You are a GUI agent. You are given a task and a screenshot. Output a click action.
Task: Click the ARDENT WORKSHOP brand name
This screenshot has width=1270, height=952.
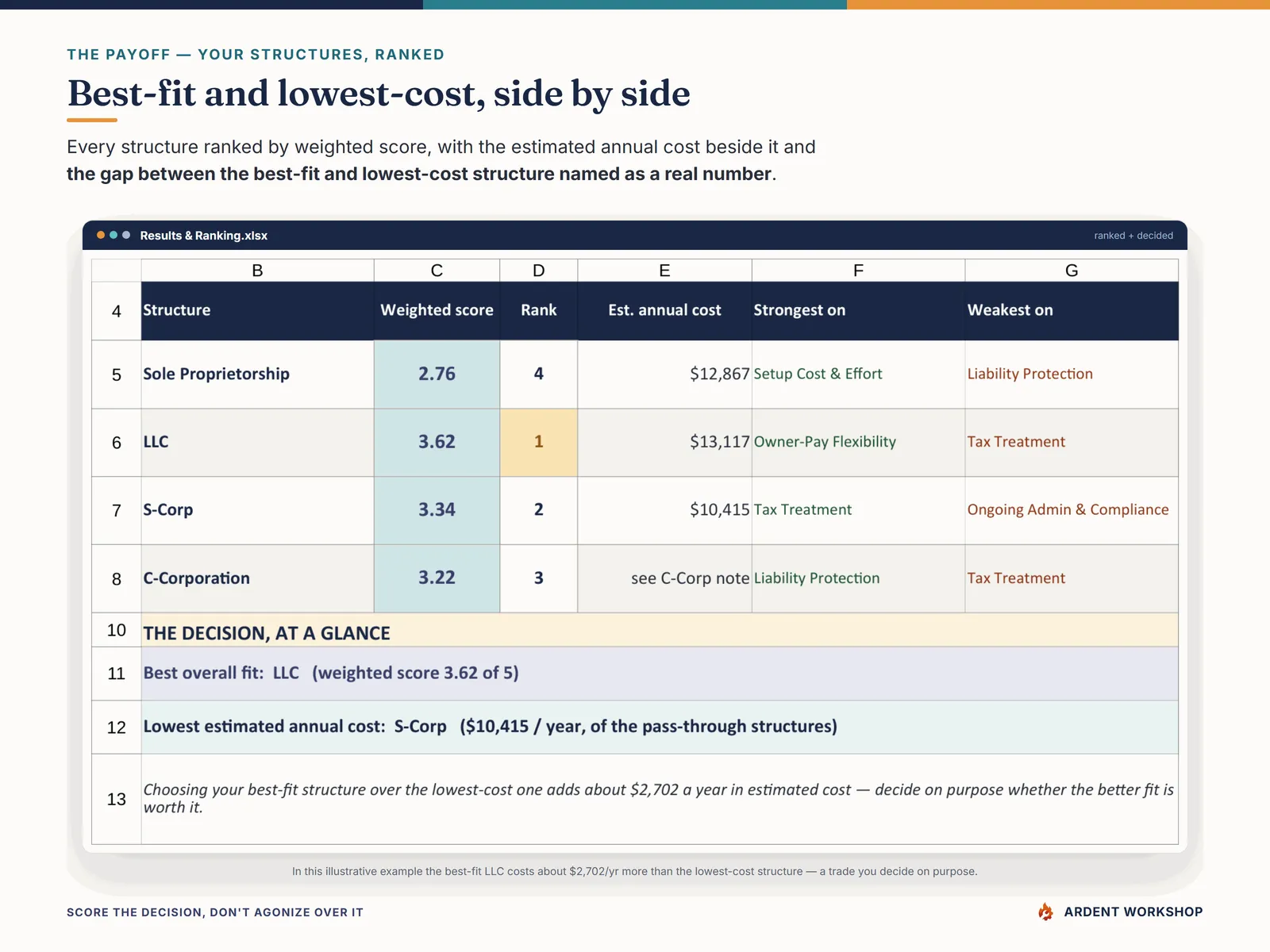coord(1133,912)
